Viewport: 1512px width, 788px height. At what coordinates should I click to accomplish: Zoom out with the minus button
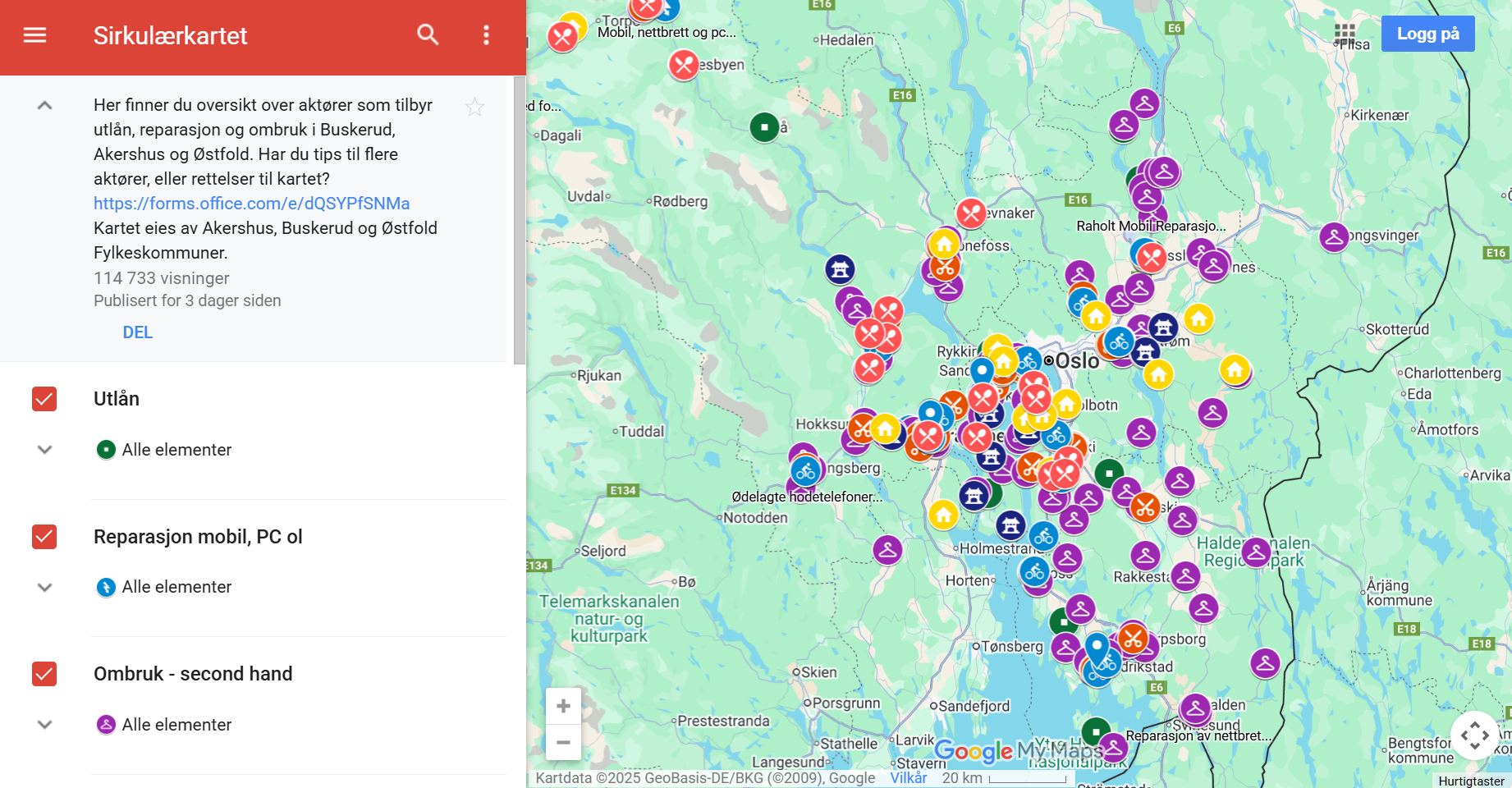[563, 742]
